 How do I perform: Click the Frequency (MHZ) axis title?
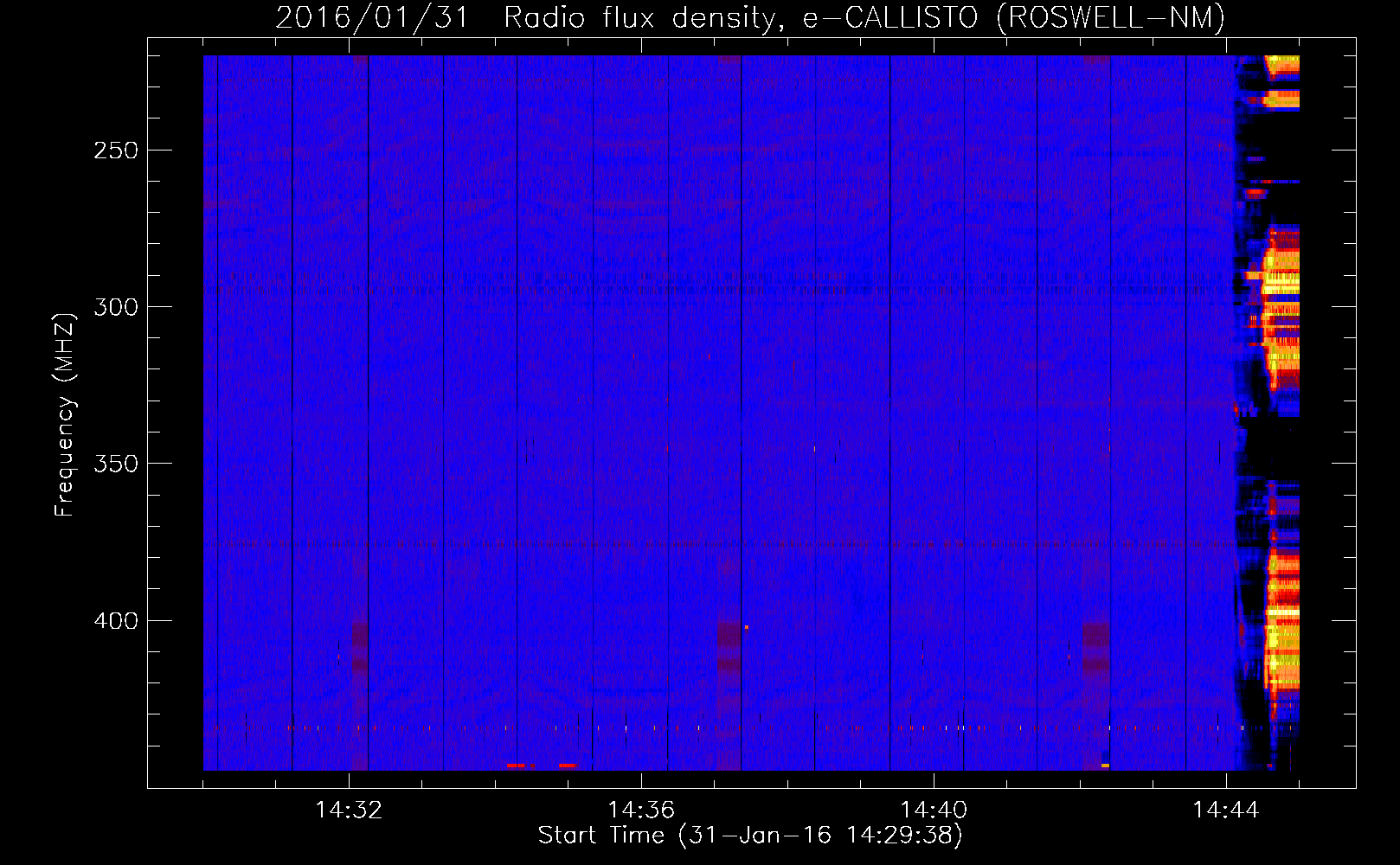tap(65, 414)
